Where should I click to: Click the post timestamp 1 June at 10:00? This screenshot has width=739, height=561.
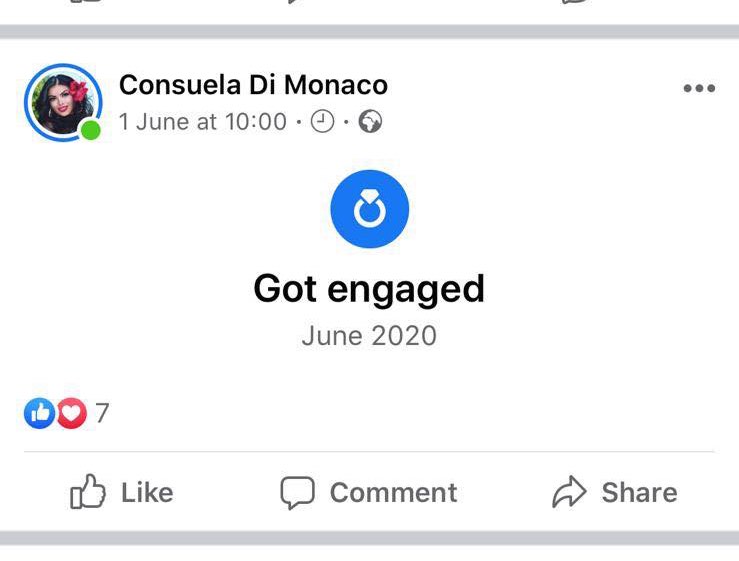202,122
